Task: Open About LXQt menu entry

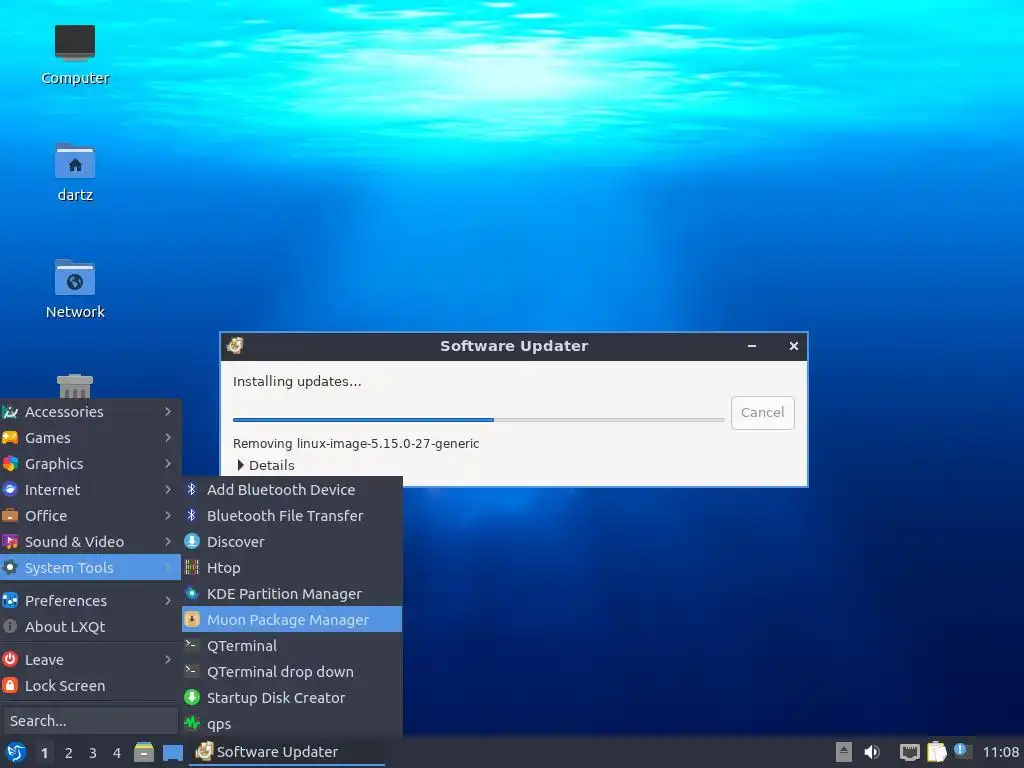Action: tap(90, 626)
